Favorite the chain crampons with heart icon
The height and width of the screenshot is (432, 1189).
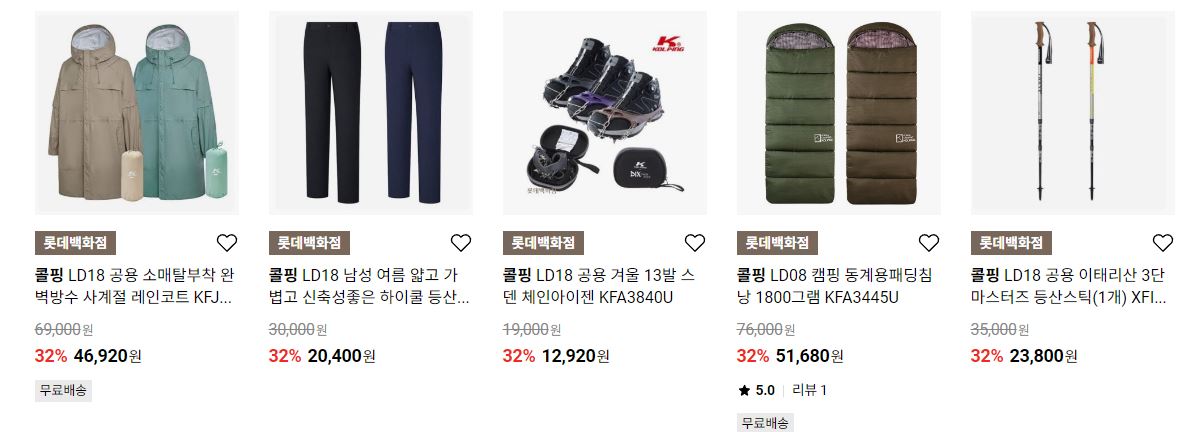pyautogui.click(x=695, y=243)
